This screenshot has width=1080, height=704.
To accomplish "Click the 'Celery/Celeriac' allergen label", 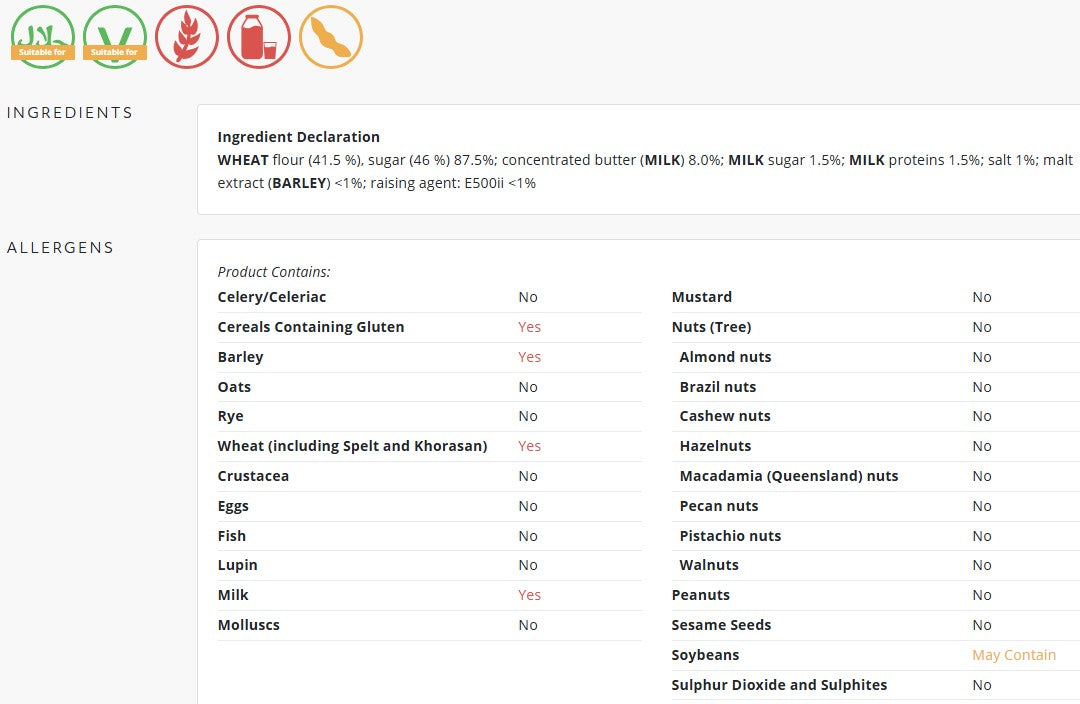I will point(272,297).
